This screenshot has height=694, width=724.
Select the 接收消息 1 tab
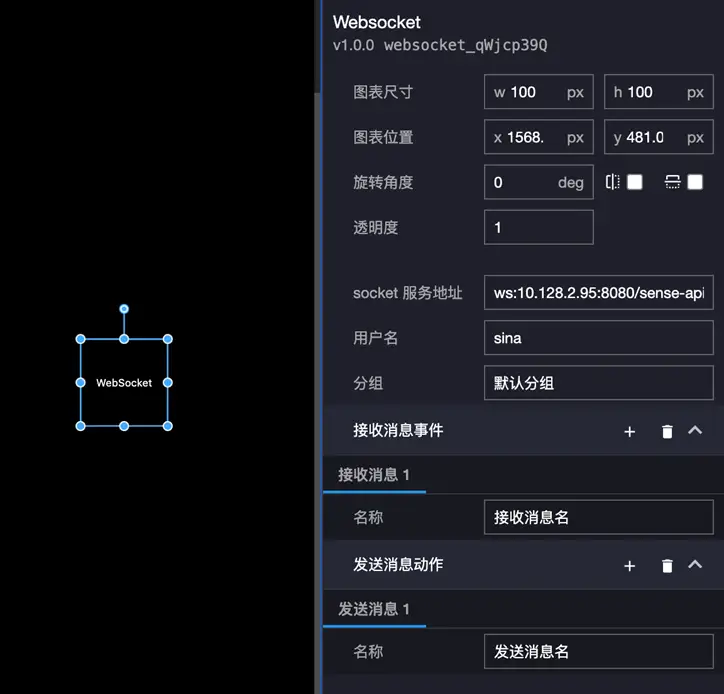click(374, 475)
